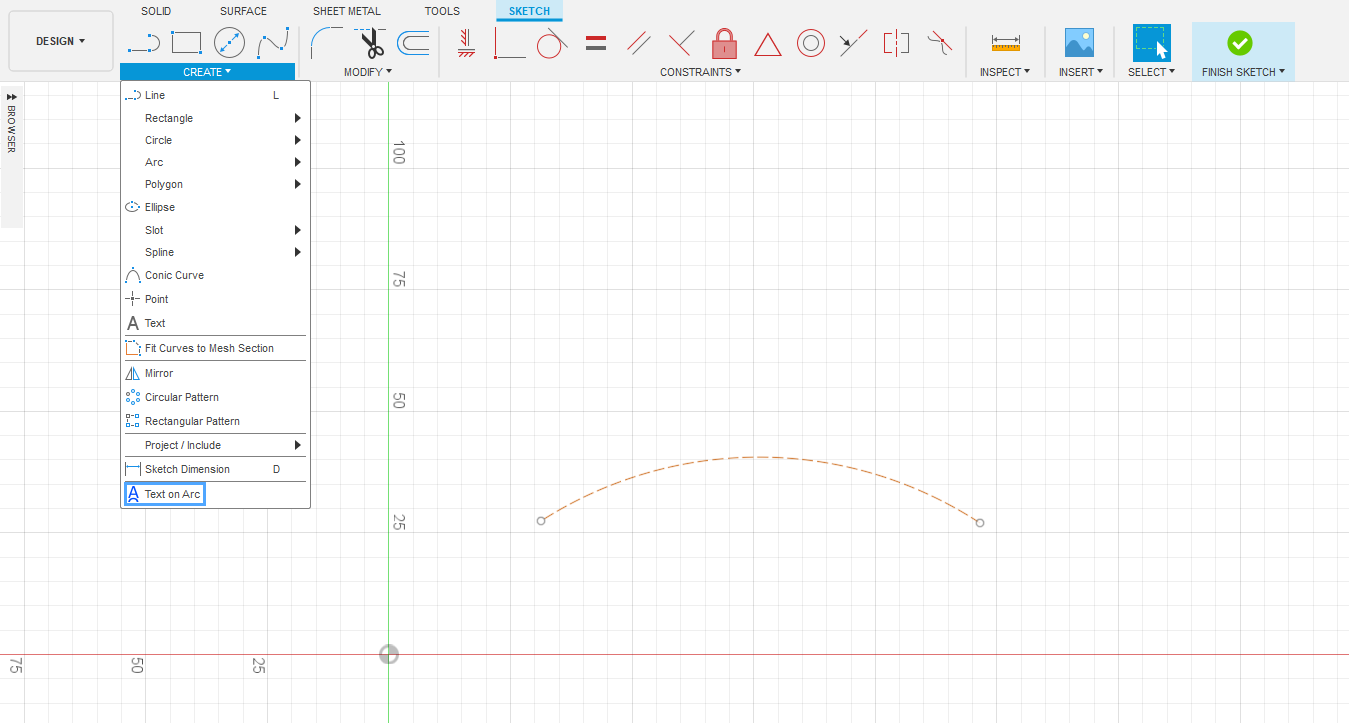Image resolution: width=1349 pixels, height=723 pixels.
Task: Select the Line tool icon in the toolbar
Action: tap(143, 43)
